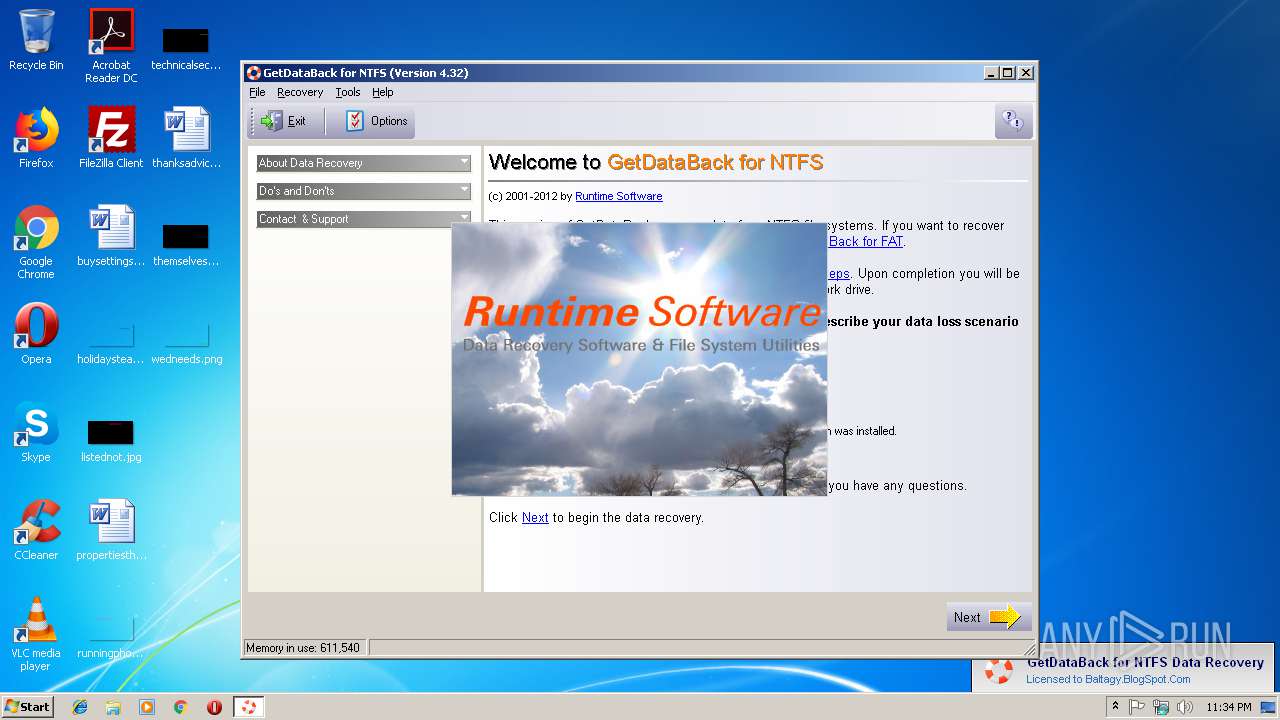Open the Tools menu
Viewport: 1280px width, 720px height.
(348, 92)
